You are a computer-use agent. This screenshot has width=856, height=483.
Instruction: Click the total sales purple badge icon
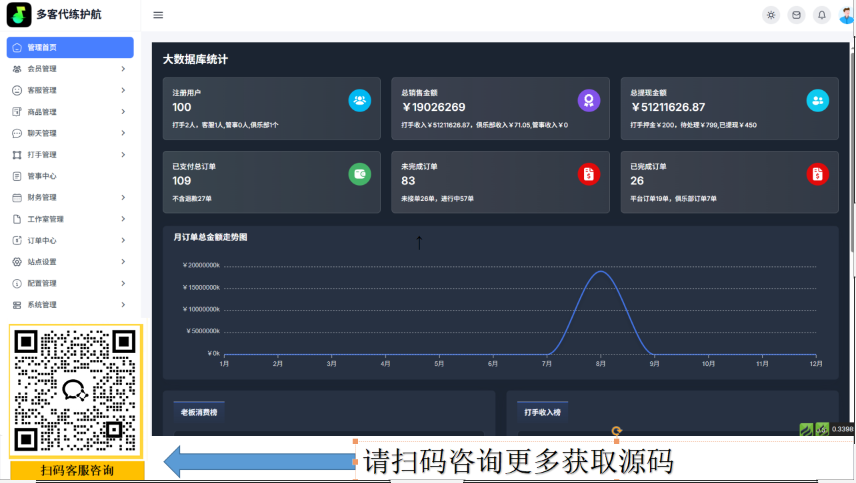tap(588, 100)
